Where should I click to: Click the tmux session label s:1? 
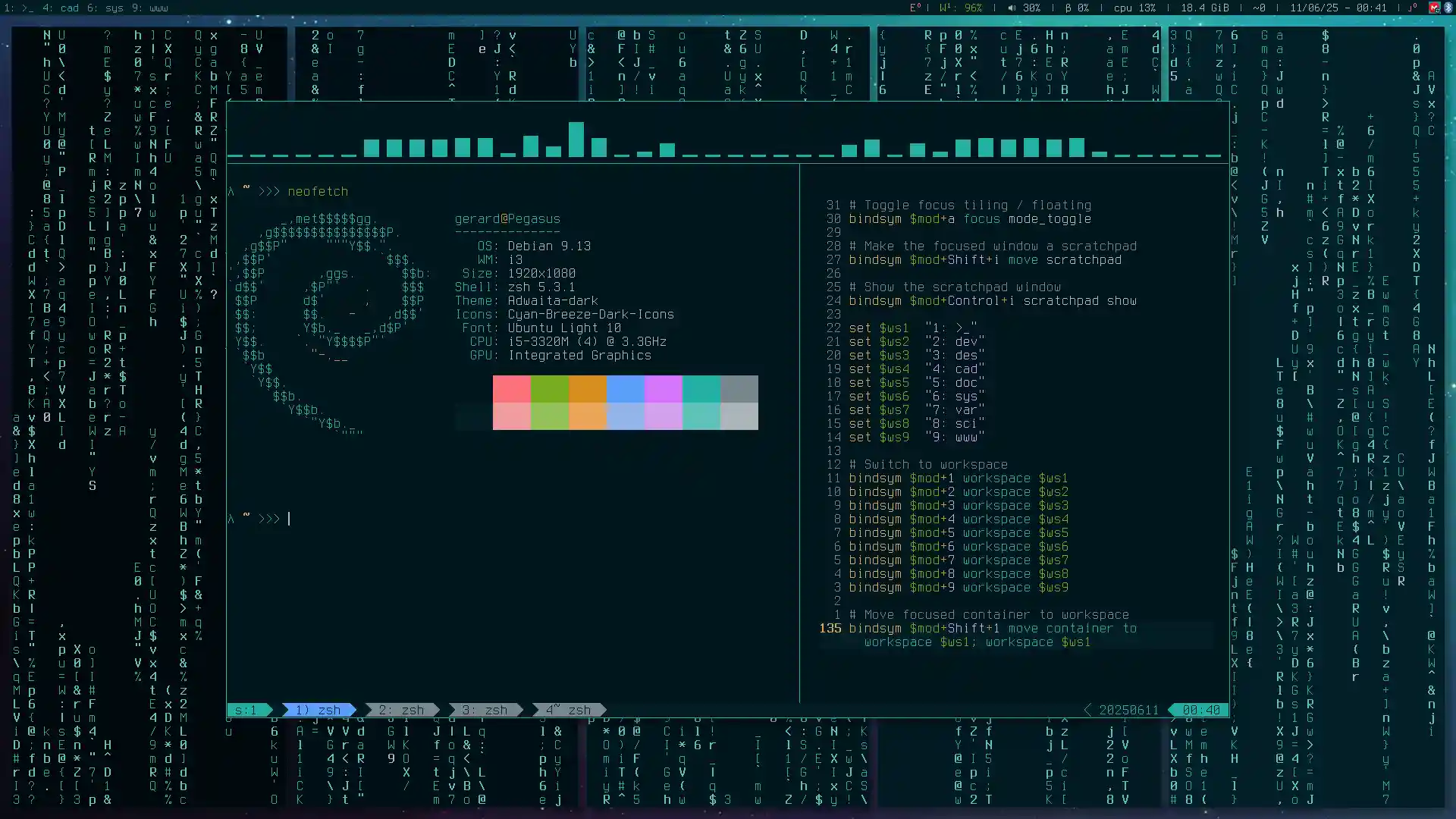[x=246, y=710]
